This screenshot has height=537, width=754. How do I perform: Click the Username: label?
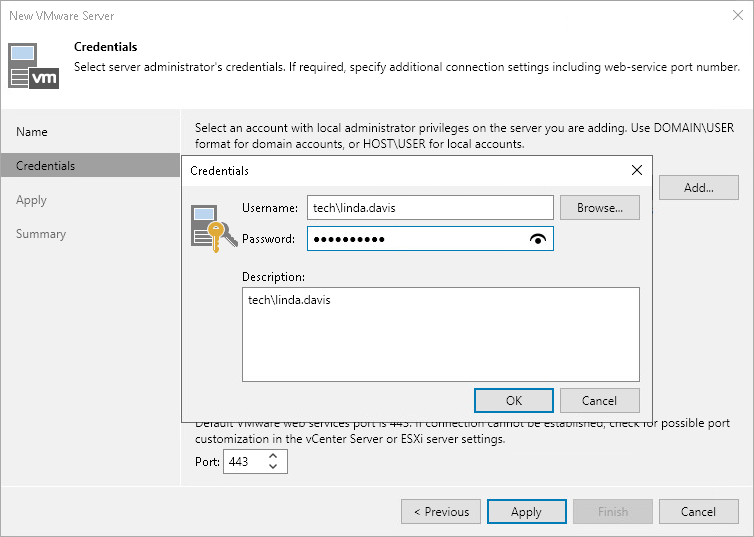point(270,208)
